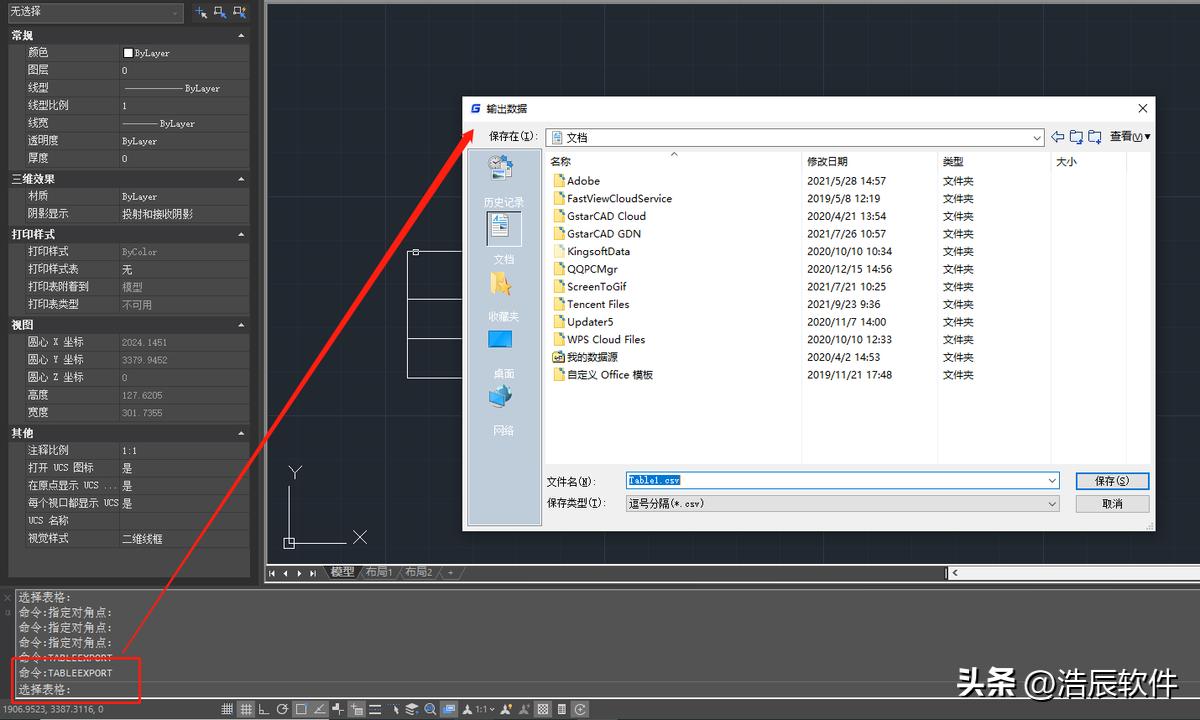The width and height of the screenshot is (1200, 720).
Task: Click the layer isolate icon in the status bar
Action: click(x=410, y=709)
